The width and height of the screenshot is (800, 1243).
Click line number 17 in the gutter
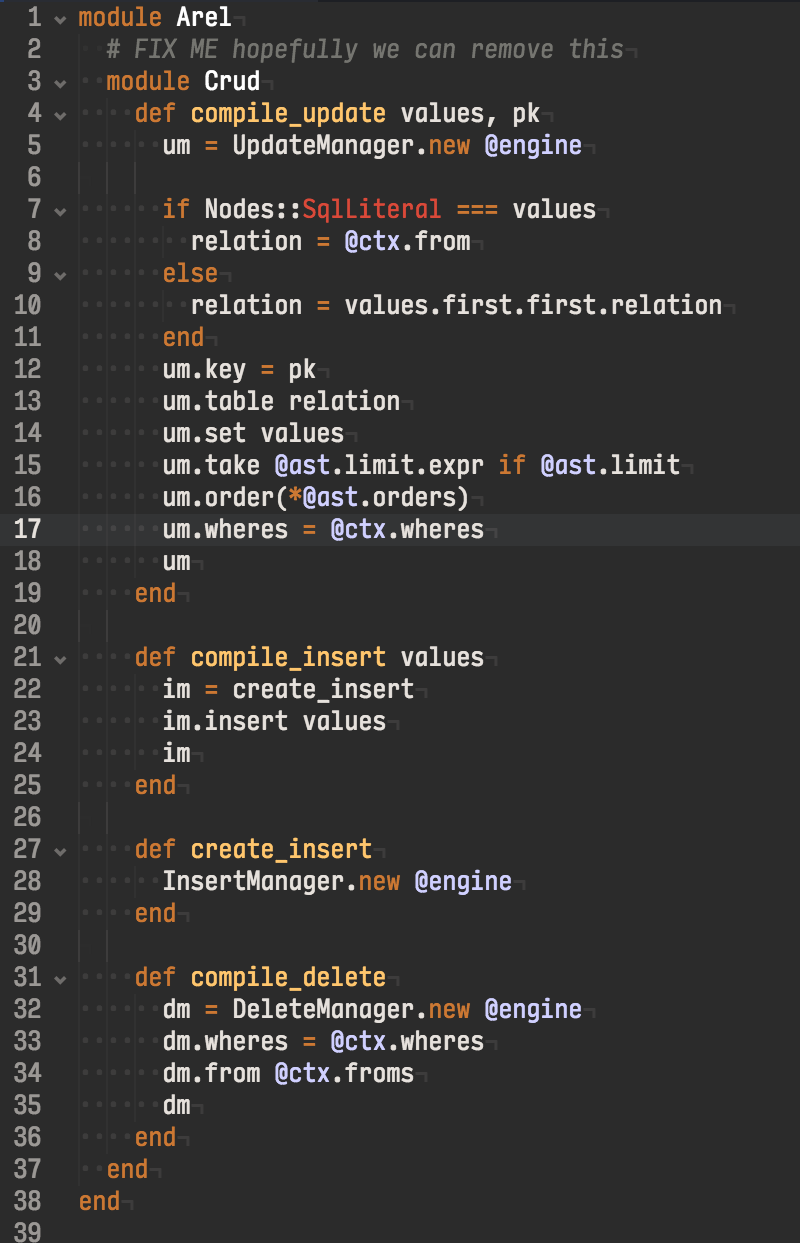click(27, 529)
